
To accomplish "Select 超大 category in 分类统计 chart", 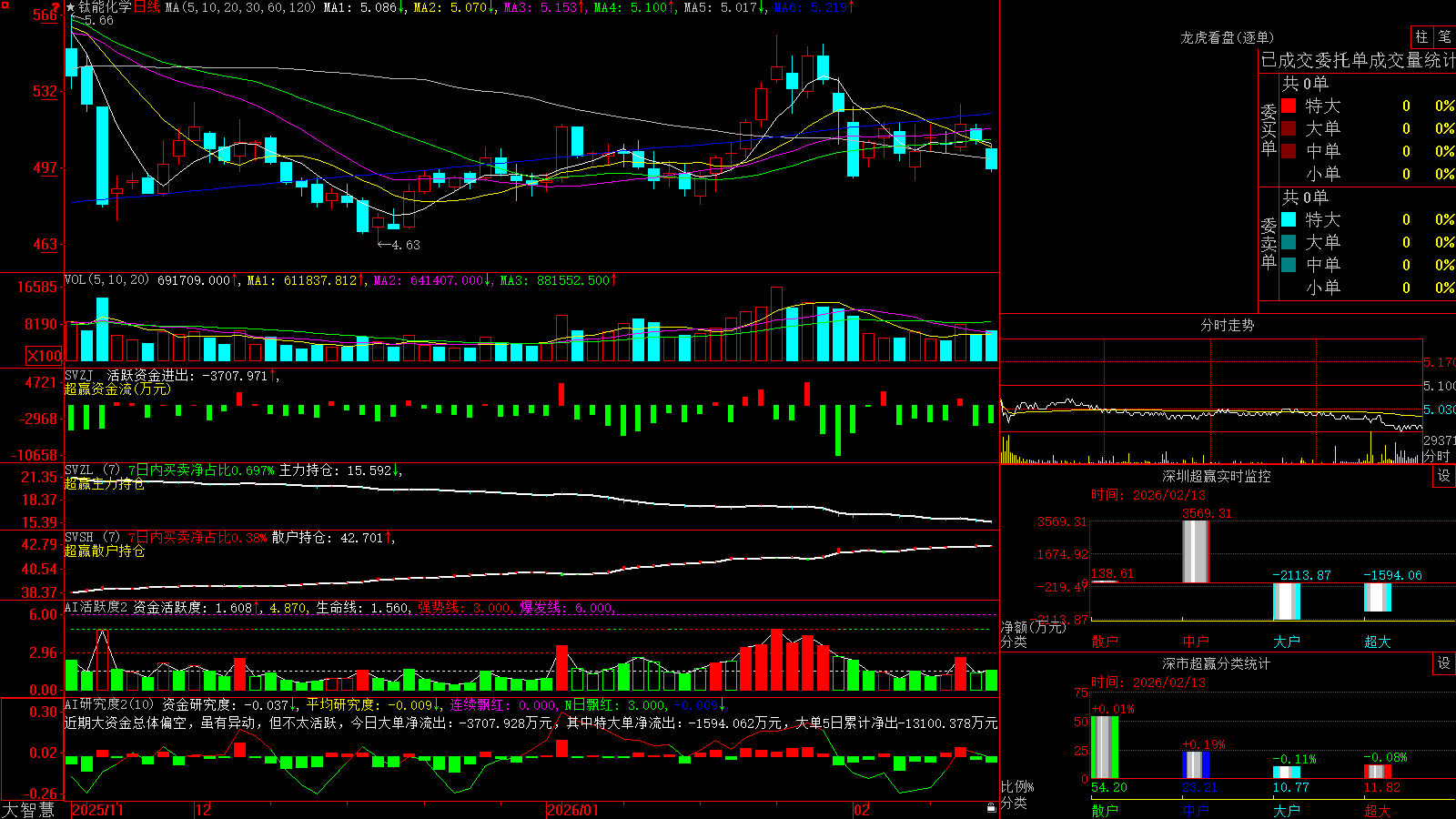I will click(x=1378, y=811).
